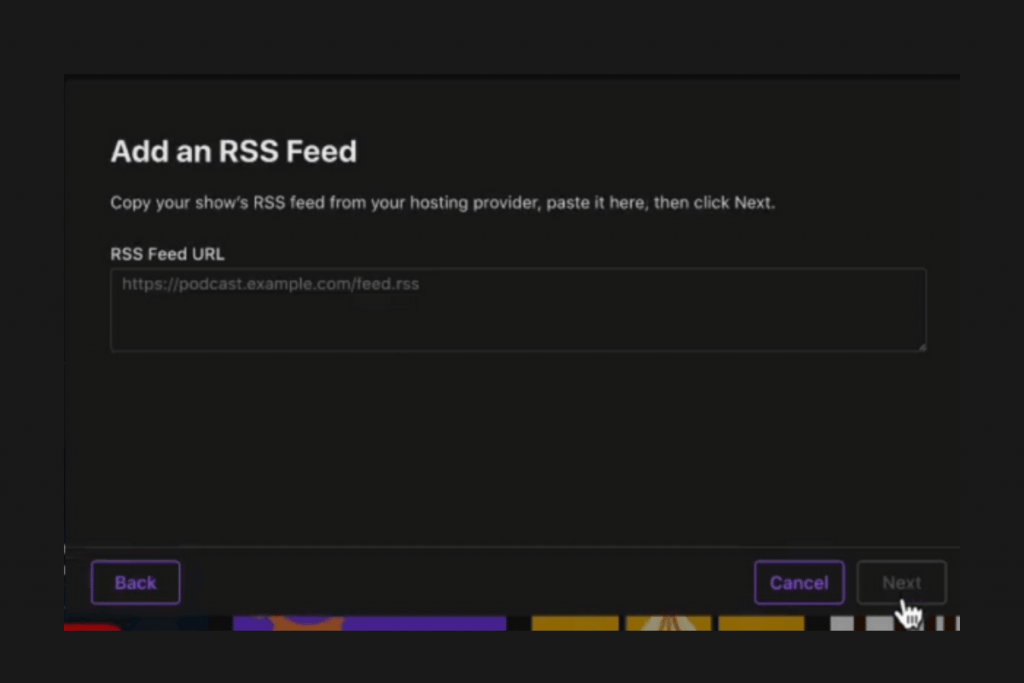Viewport: 1024px width, 683px height.
Task: Focus the RSS Feed URL text box
Action: click(x=518, y=318)
